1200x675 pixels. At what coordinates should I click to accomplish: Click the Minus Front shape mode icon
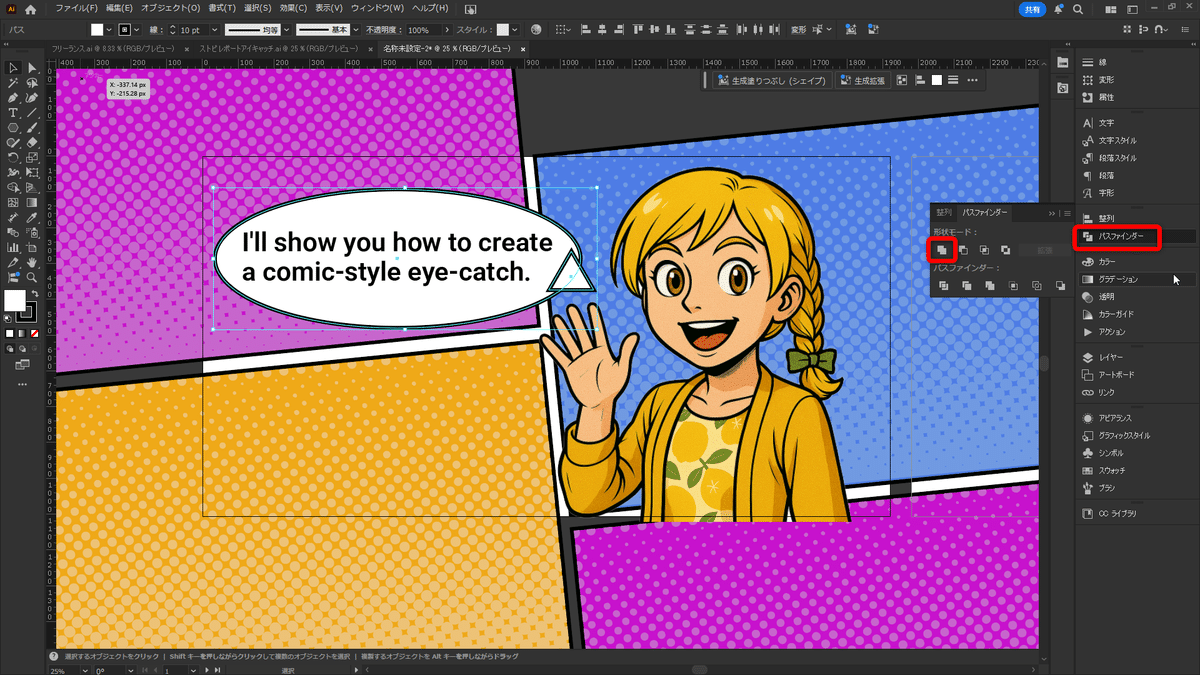click(x=964, y=249)
